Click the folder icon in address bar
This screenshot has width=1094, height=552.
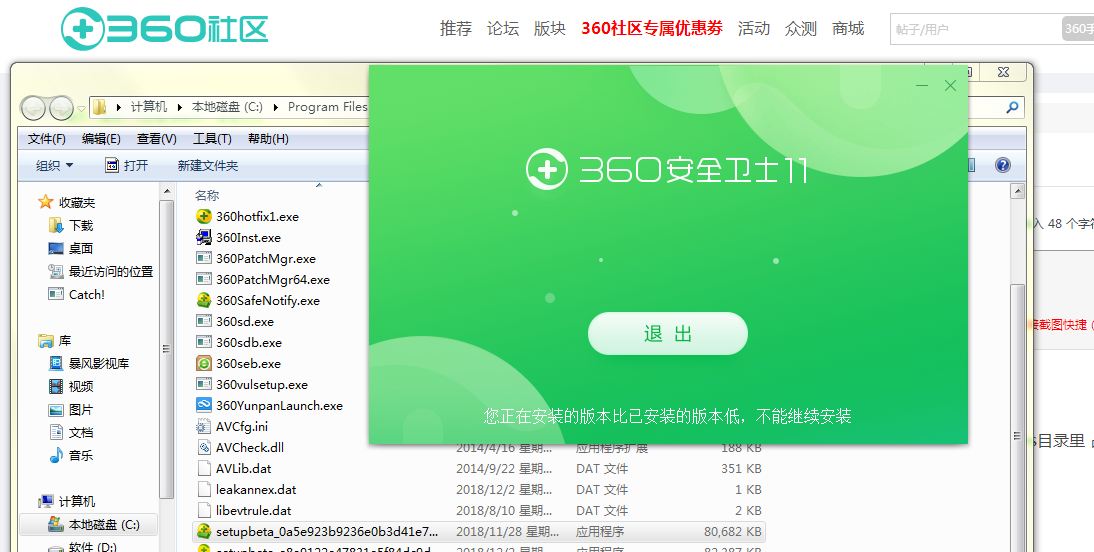click(100, 107)
